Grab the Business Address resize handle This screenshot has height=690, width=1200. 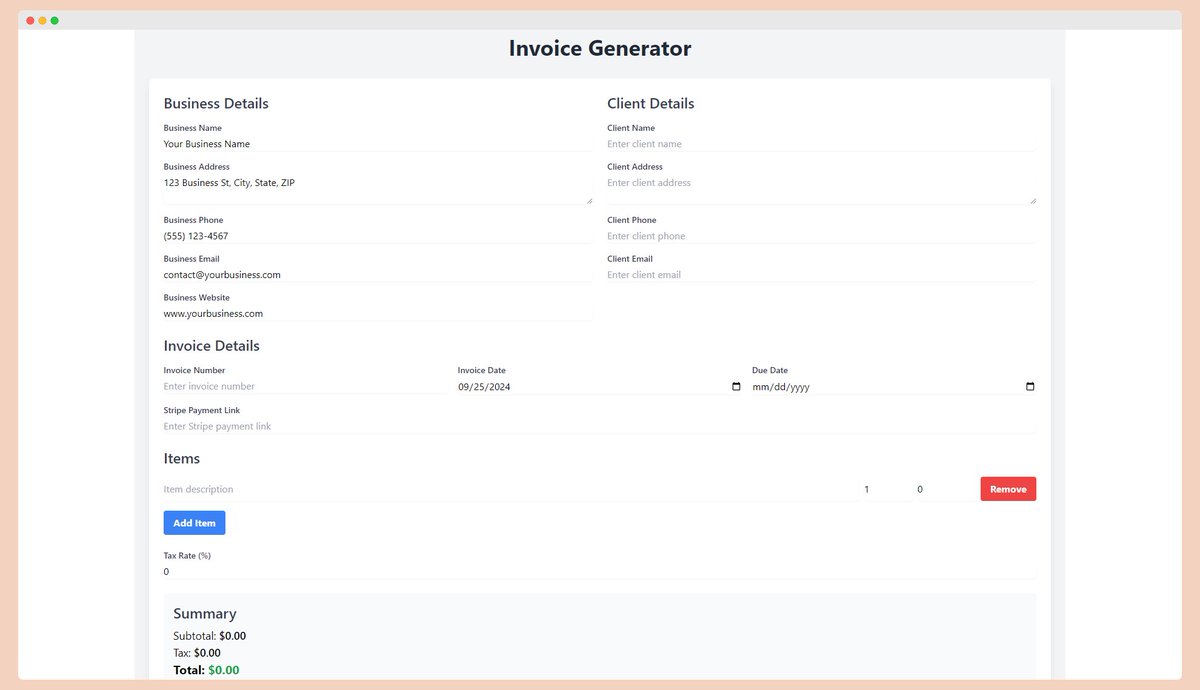pyautogui.click(x=588, y=200)
